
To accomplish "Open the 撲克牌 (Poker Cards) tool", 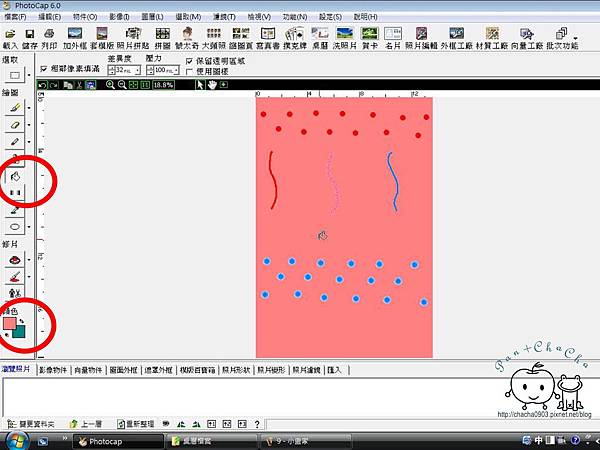I will click(x=295, y=39).
